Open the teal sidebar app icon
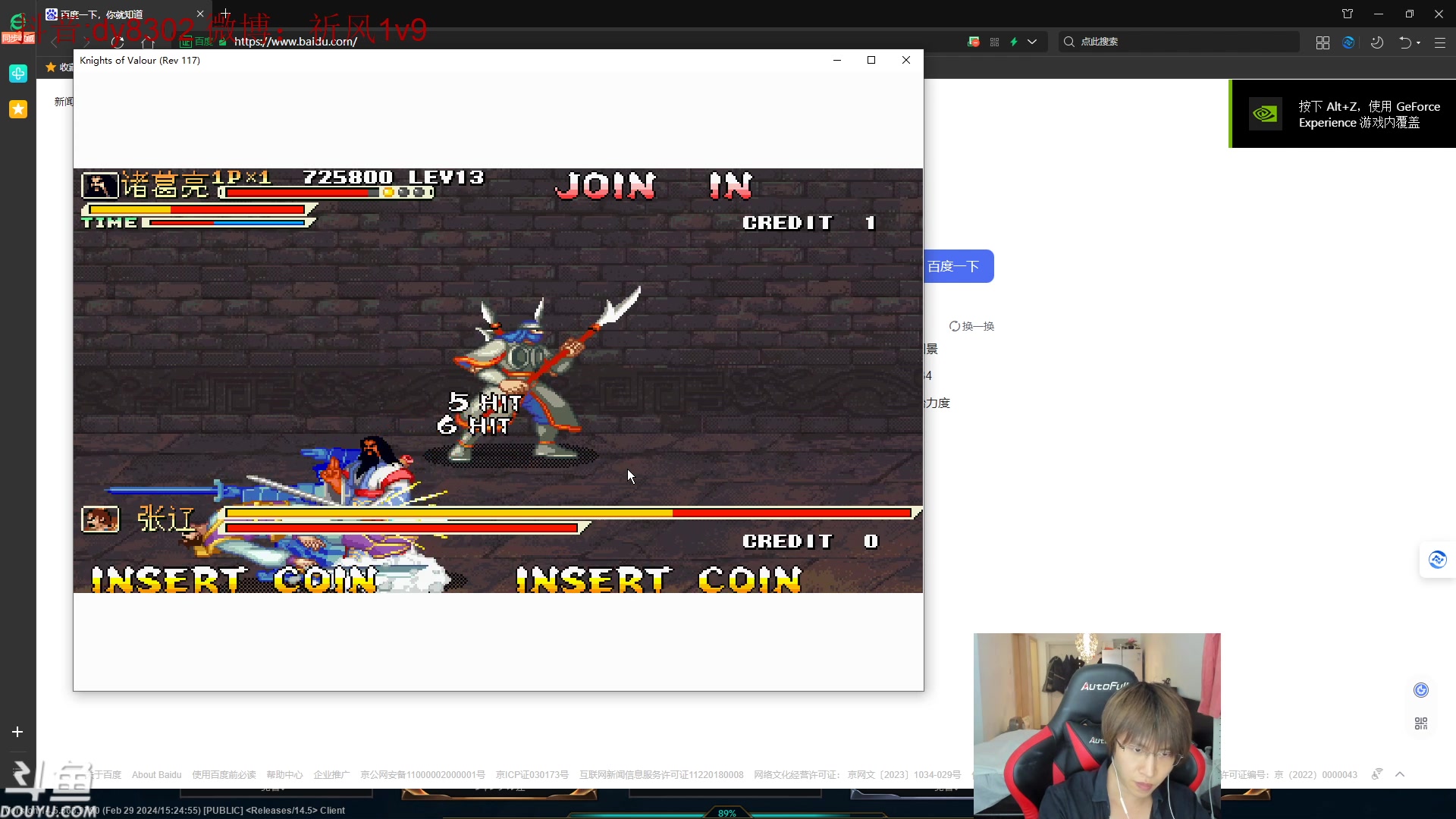This screenshot has height=819, width=1456. pyautogui.click(x=18, y=73)
